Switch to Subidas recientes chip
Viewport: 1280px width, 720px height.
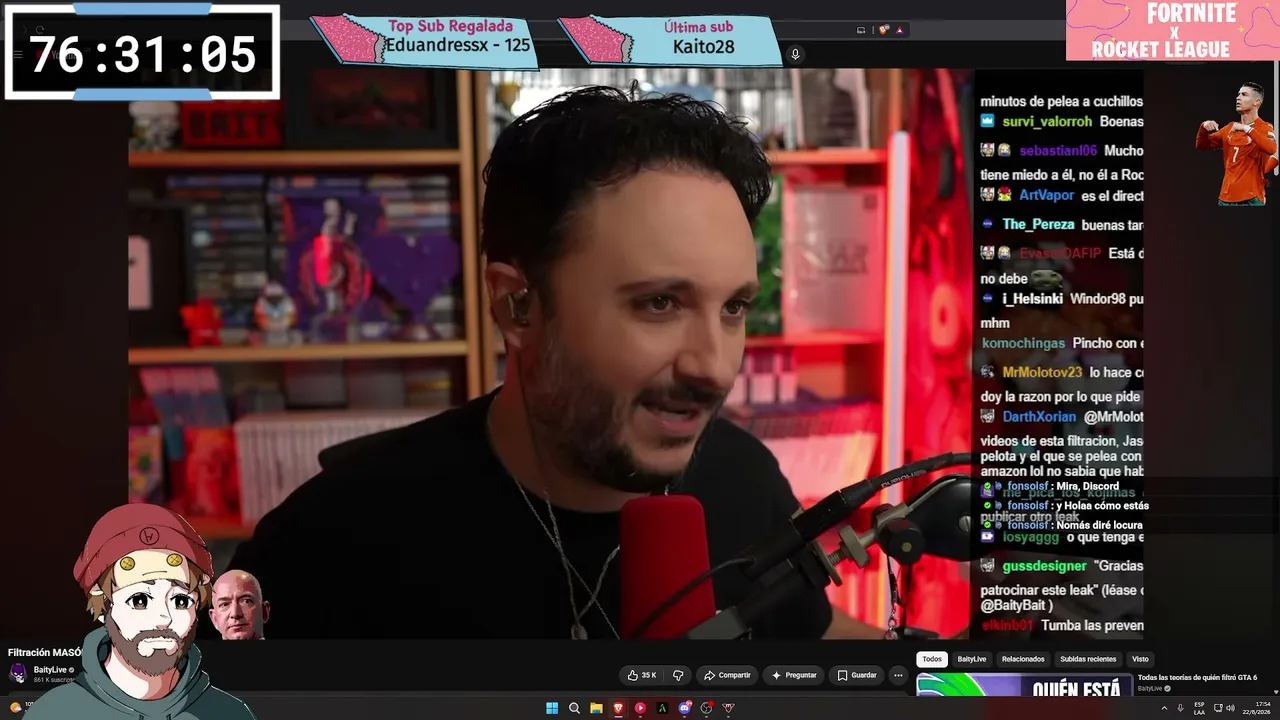coord(1088,659)
